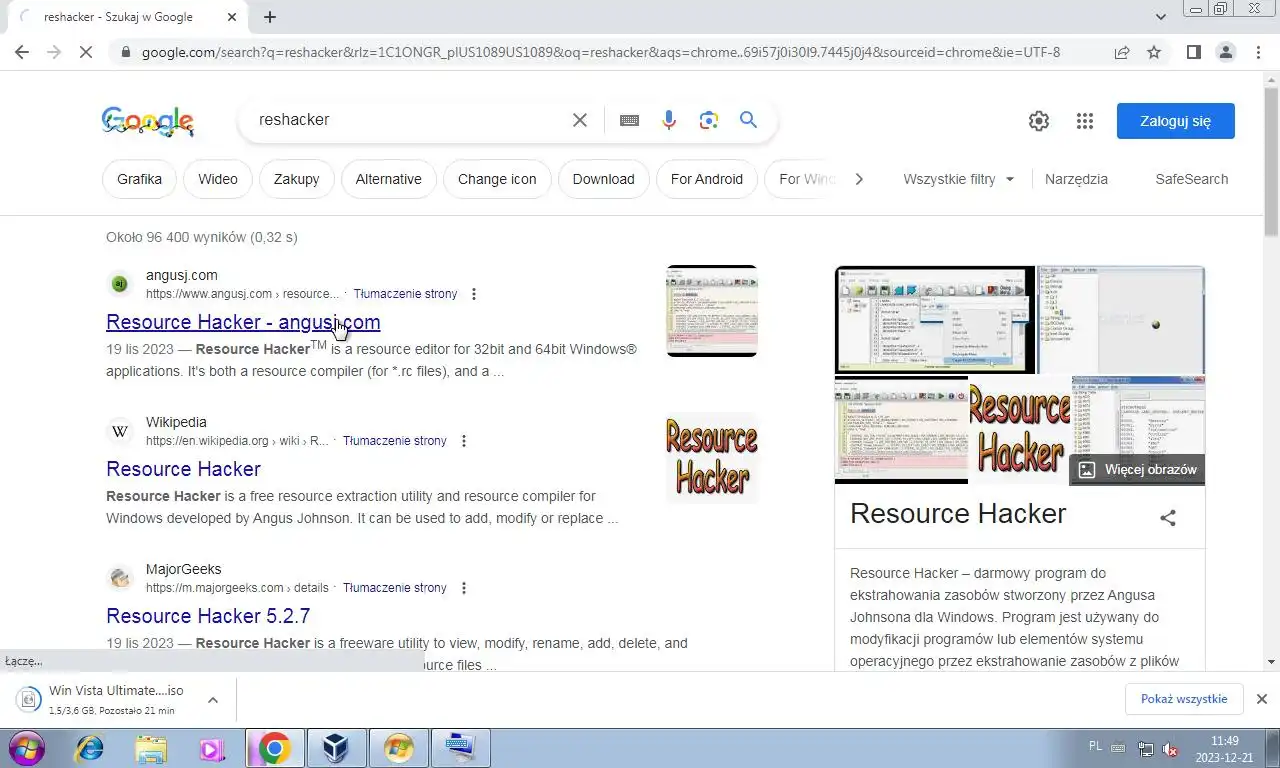
Task: Go back to the previous page
Action: (22, 52)
